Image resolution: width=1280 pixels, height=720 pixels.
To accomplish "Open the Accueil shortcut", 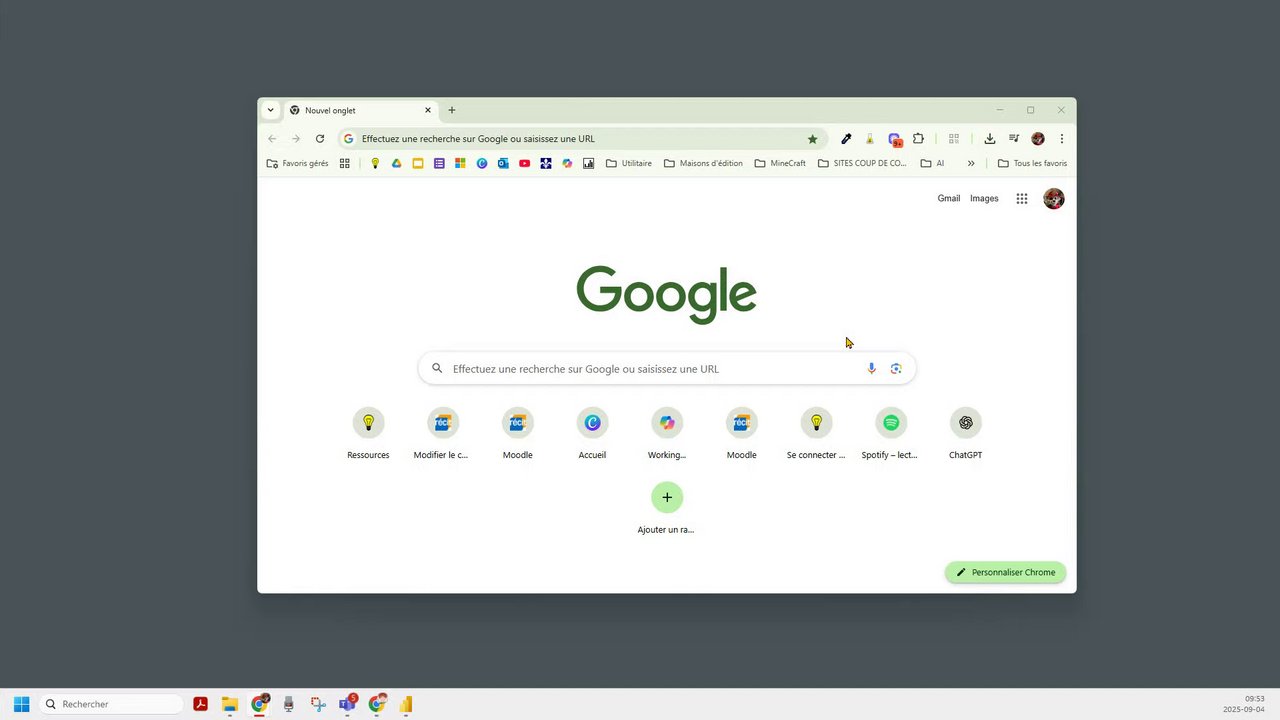I will [x=592, y=434].
